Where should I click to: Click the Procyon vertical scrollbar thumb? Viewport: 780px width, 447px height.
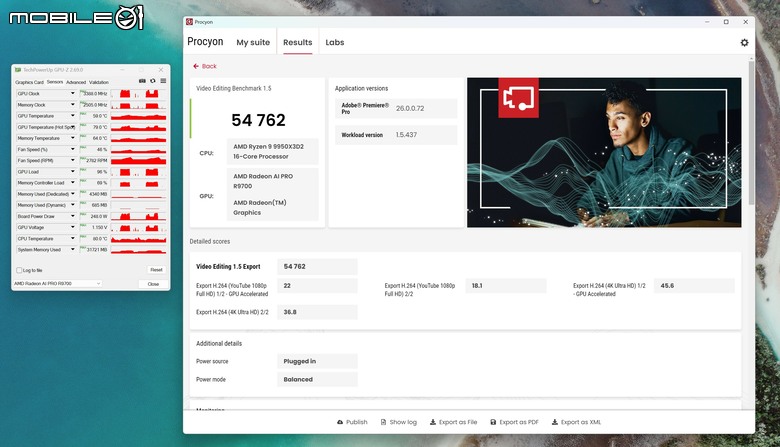tap(751, 132)
